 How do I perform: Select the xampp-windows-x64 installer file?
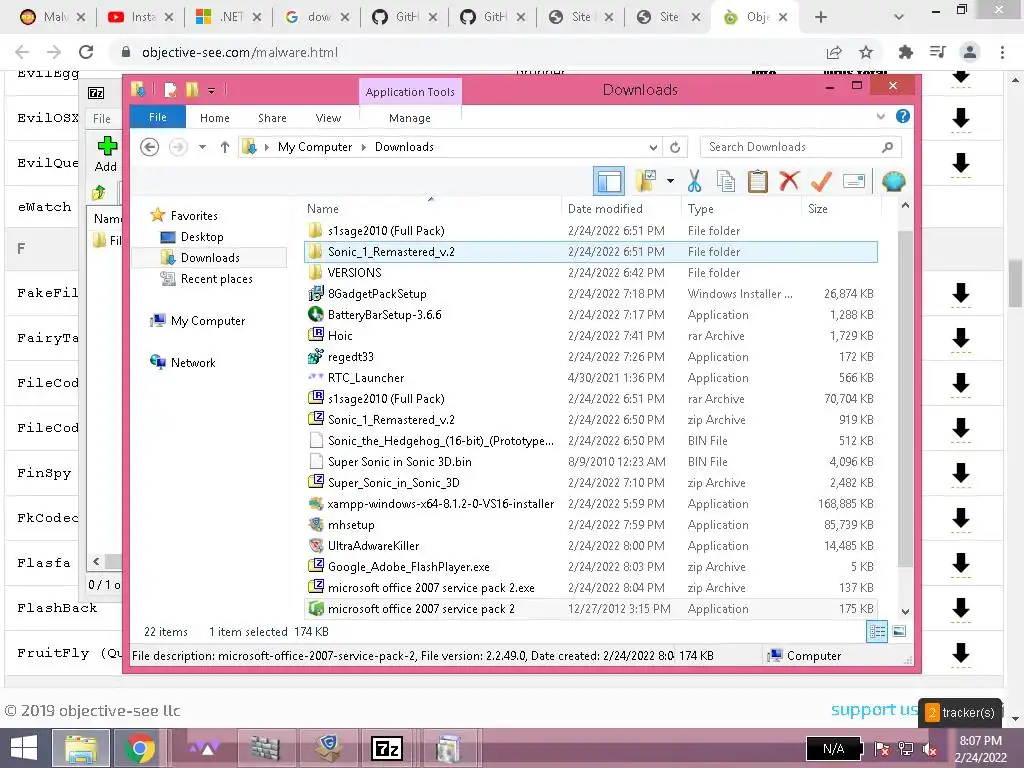[x=590, y=504]
